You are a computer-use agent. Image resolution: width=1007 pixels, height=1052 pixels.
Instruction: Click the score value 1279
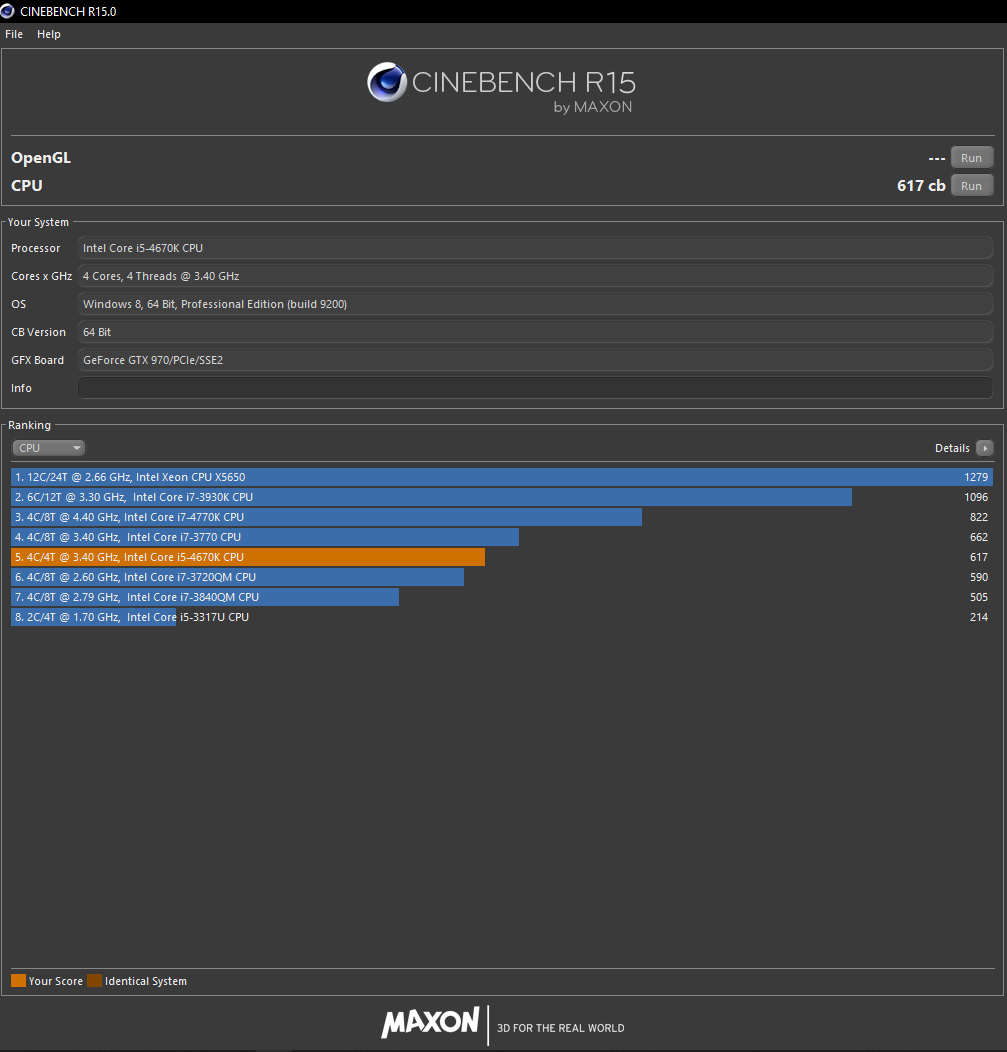tap(976, 477)
